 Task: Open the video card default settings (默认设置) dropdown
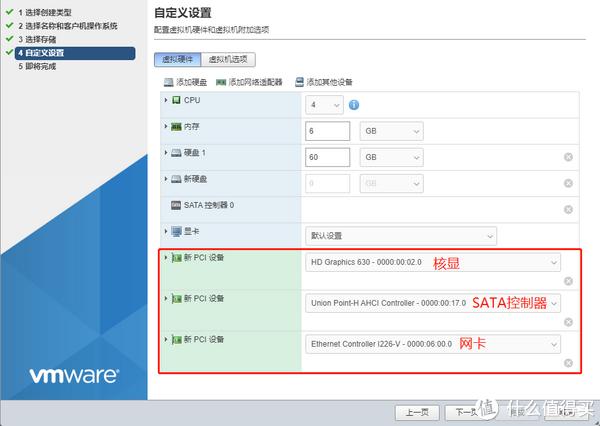coord(401,236)
